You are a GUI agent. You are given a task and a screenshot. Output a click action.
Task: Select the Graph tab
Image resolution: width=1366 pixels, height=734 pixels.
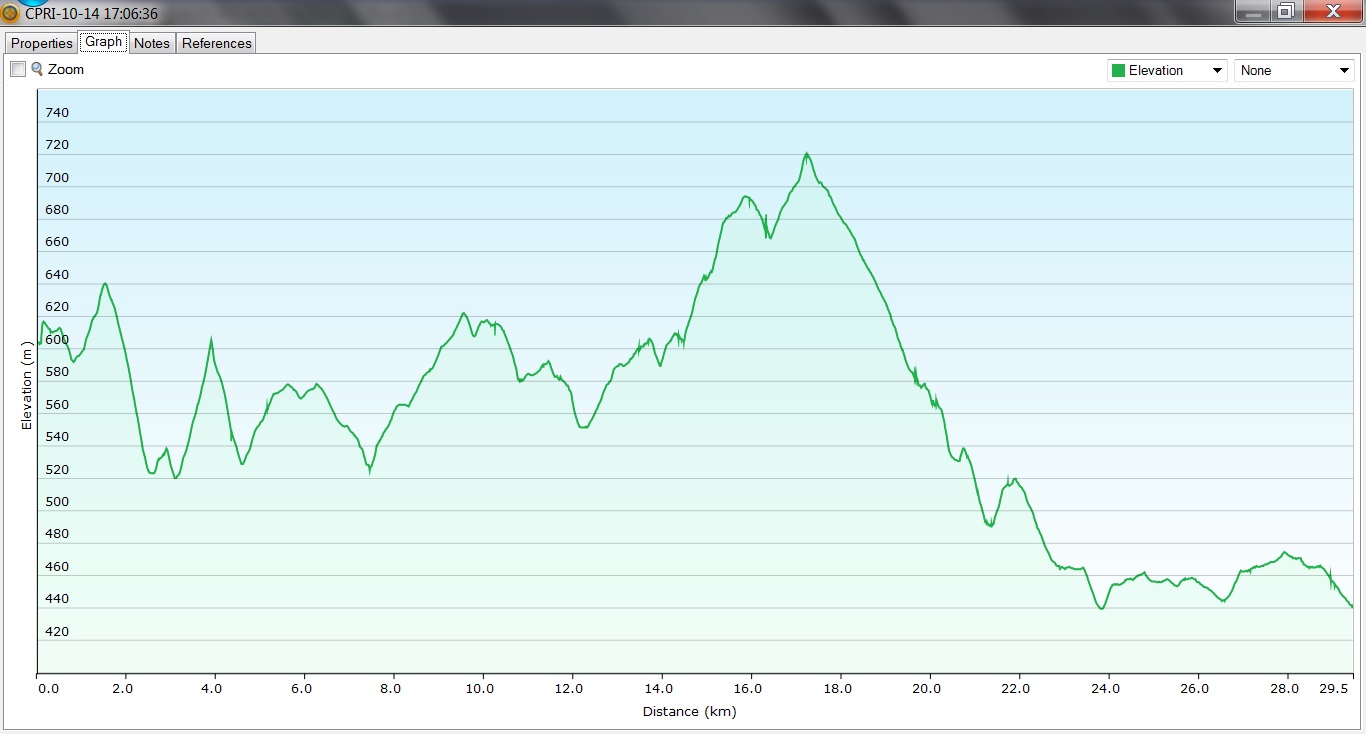point(104,42)
